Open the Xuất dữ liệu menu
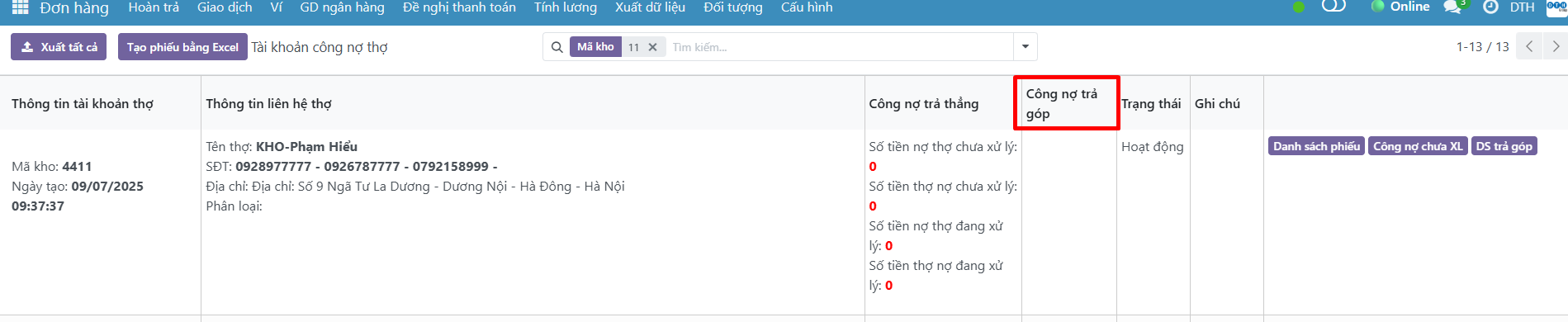 click(650, 7)
